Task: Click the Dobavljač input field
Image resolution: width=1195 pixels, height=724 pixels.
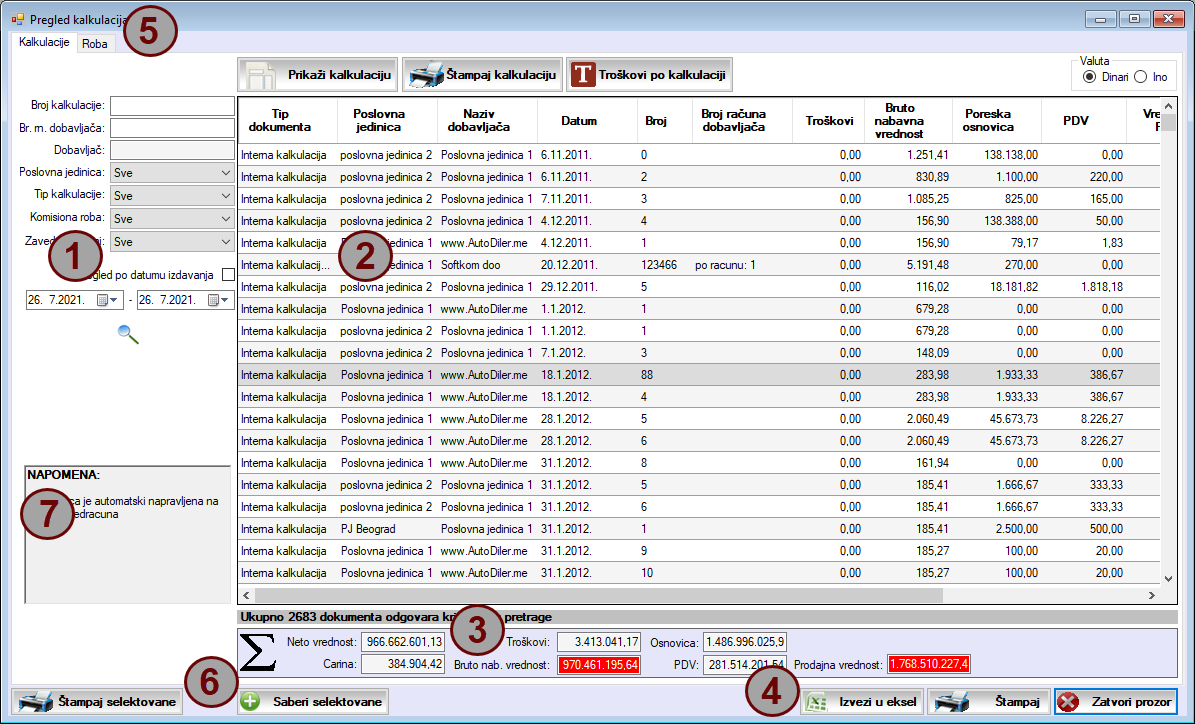Action: tap(172, 150)
